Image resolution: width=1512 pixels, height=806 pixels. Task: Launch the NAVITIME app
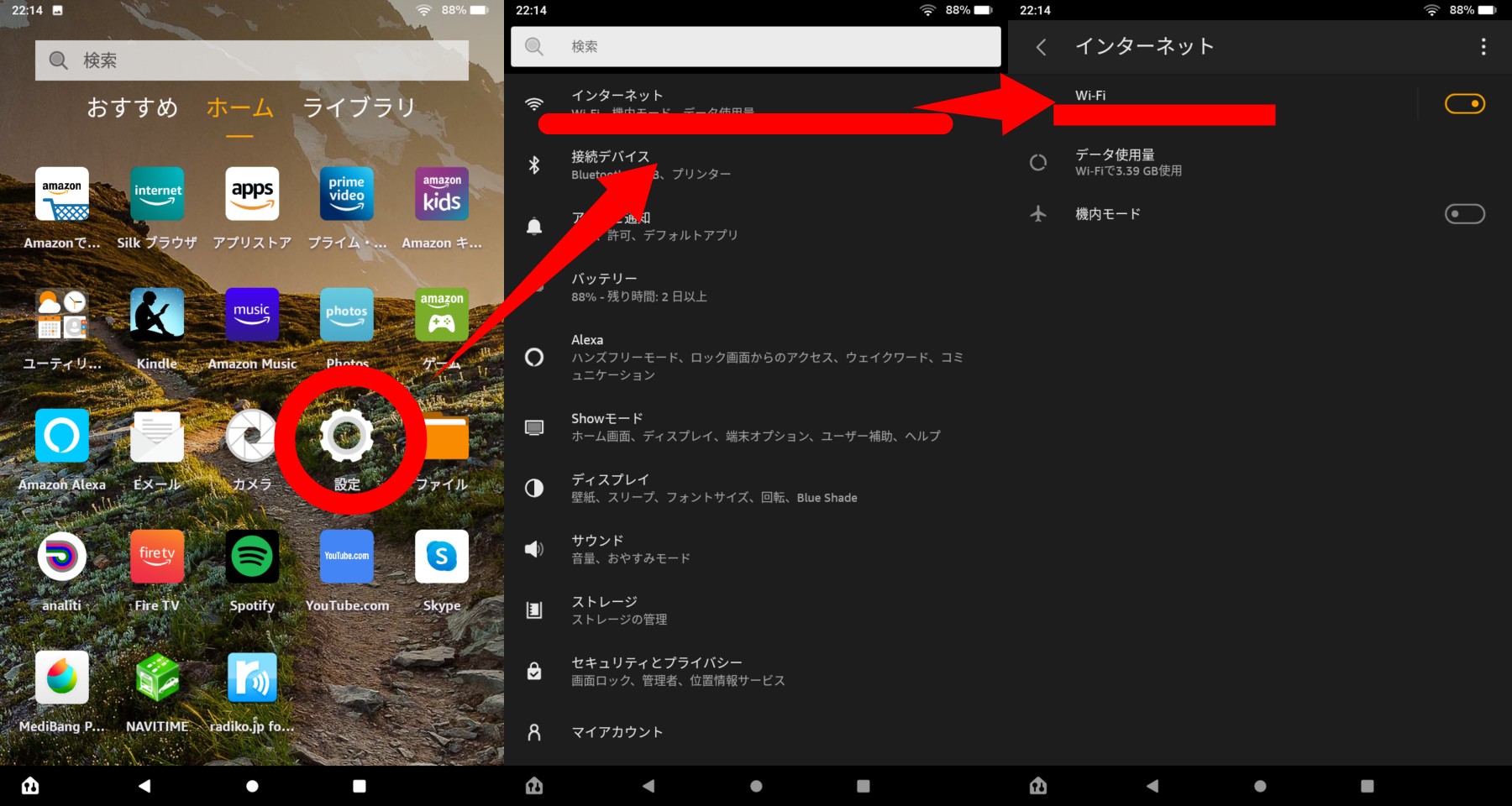click(x=157, y=678)
